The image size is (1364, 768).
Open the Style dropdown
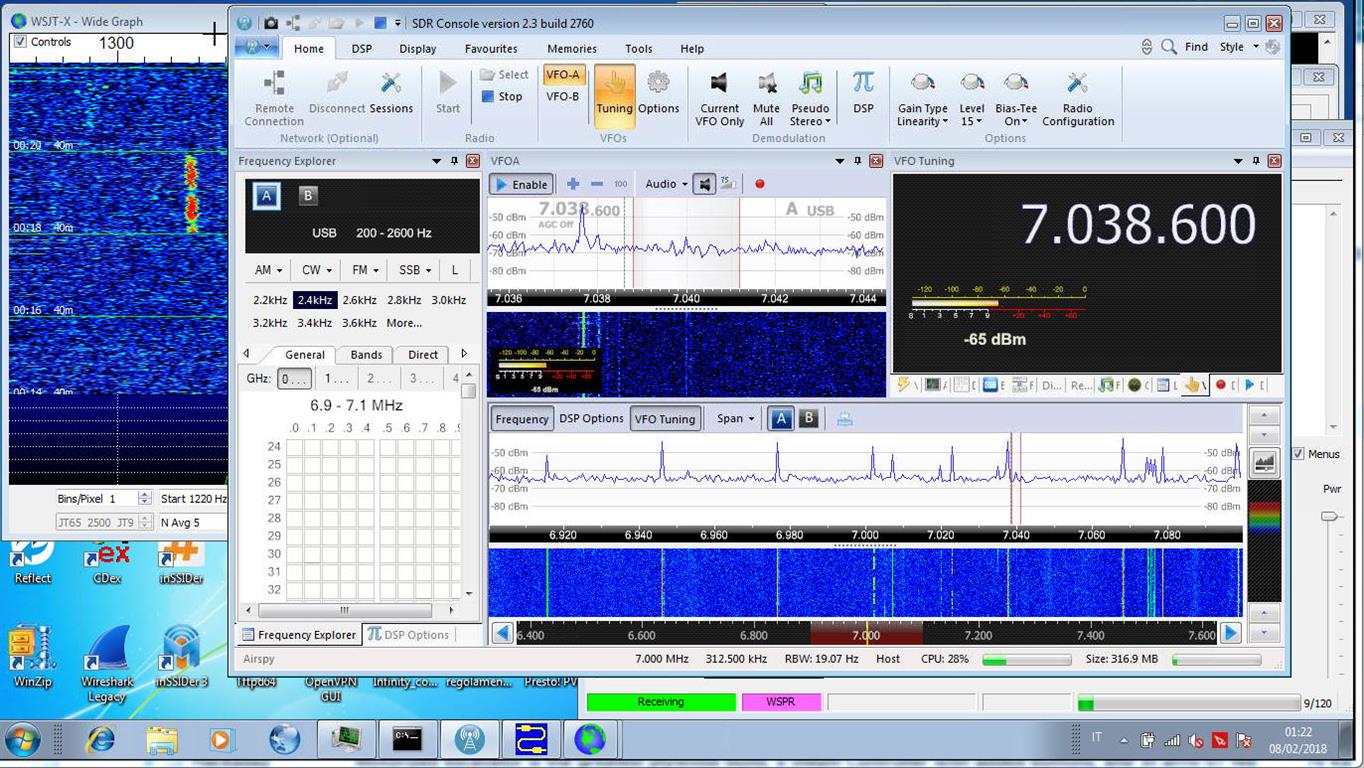pyautogui.click(x=1237, y=47)
